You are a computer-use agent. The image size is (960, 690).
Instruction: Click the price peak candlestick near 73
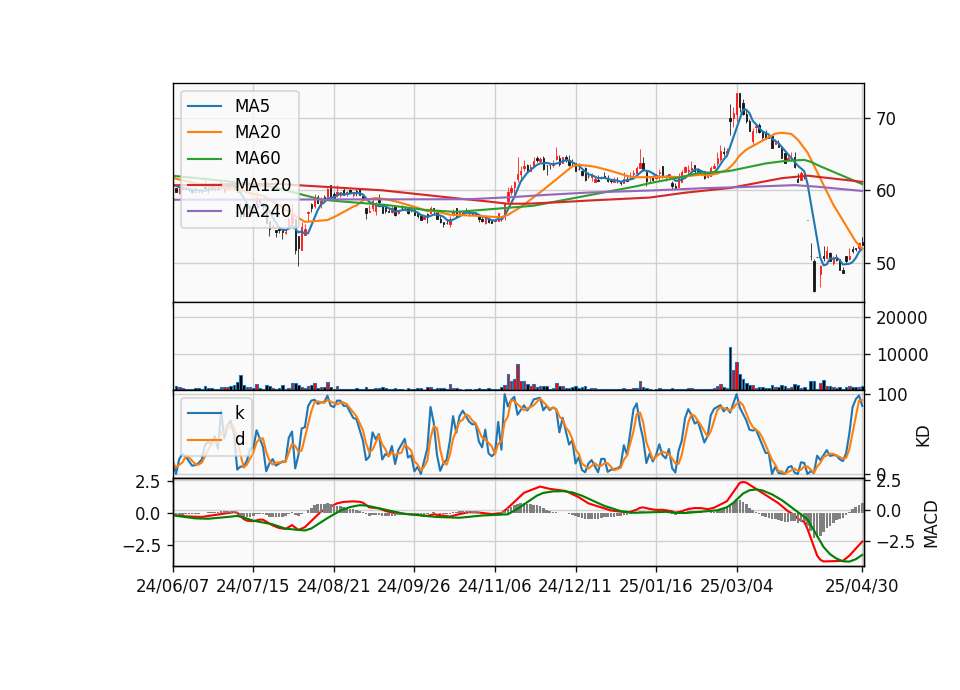(738, 105)
